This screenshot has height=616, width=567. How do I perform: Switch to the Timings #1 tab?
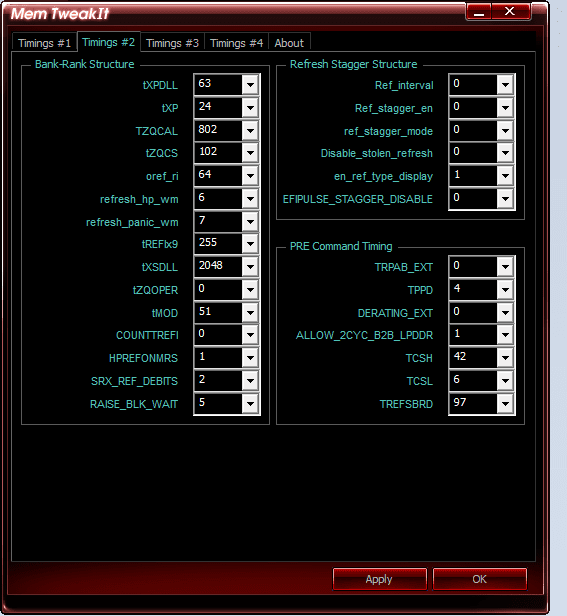tap(44, 43)
